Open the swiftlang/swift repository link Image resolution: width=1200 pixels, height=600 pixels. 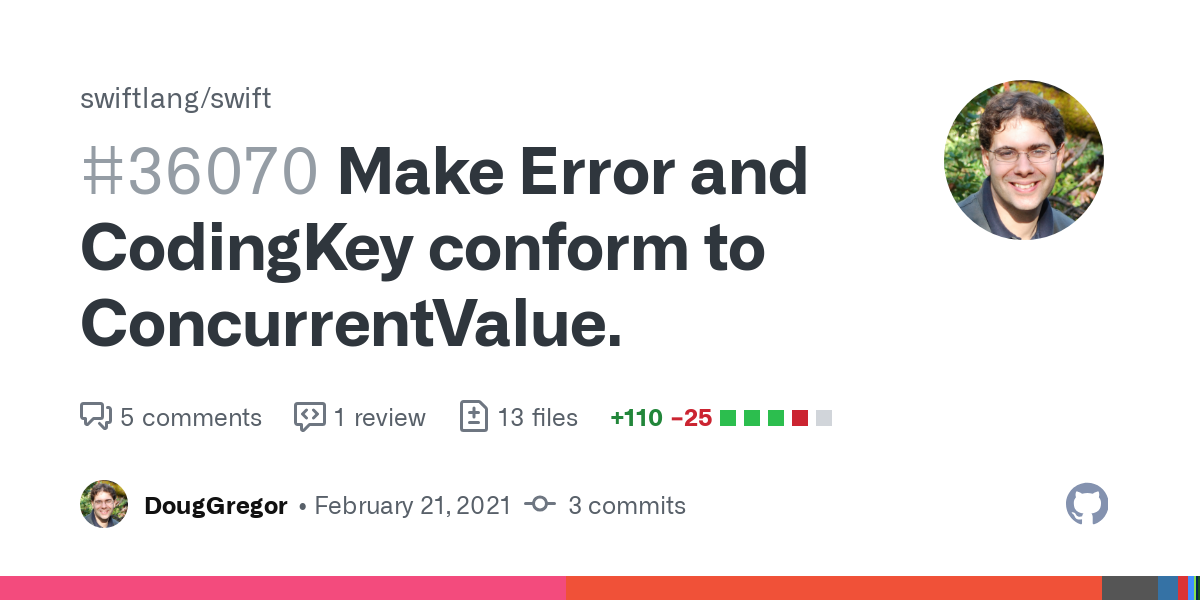pyautogui.click(x=175, y=99)
